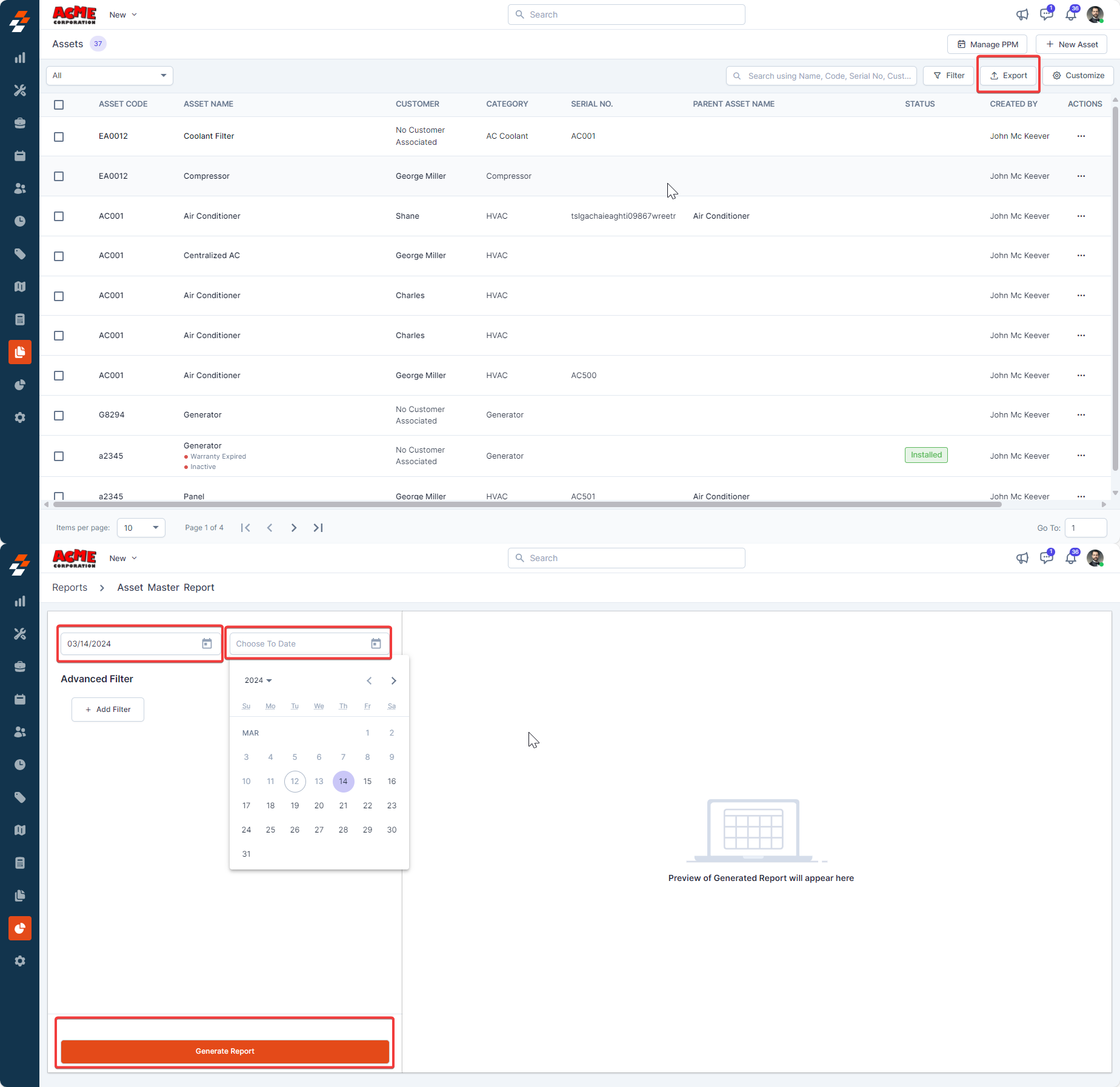Select March 31 in calendar

point(246,854)
